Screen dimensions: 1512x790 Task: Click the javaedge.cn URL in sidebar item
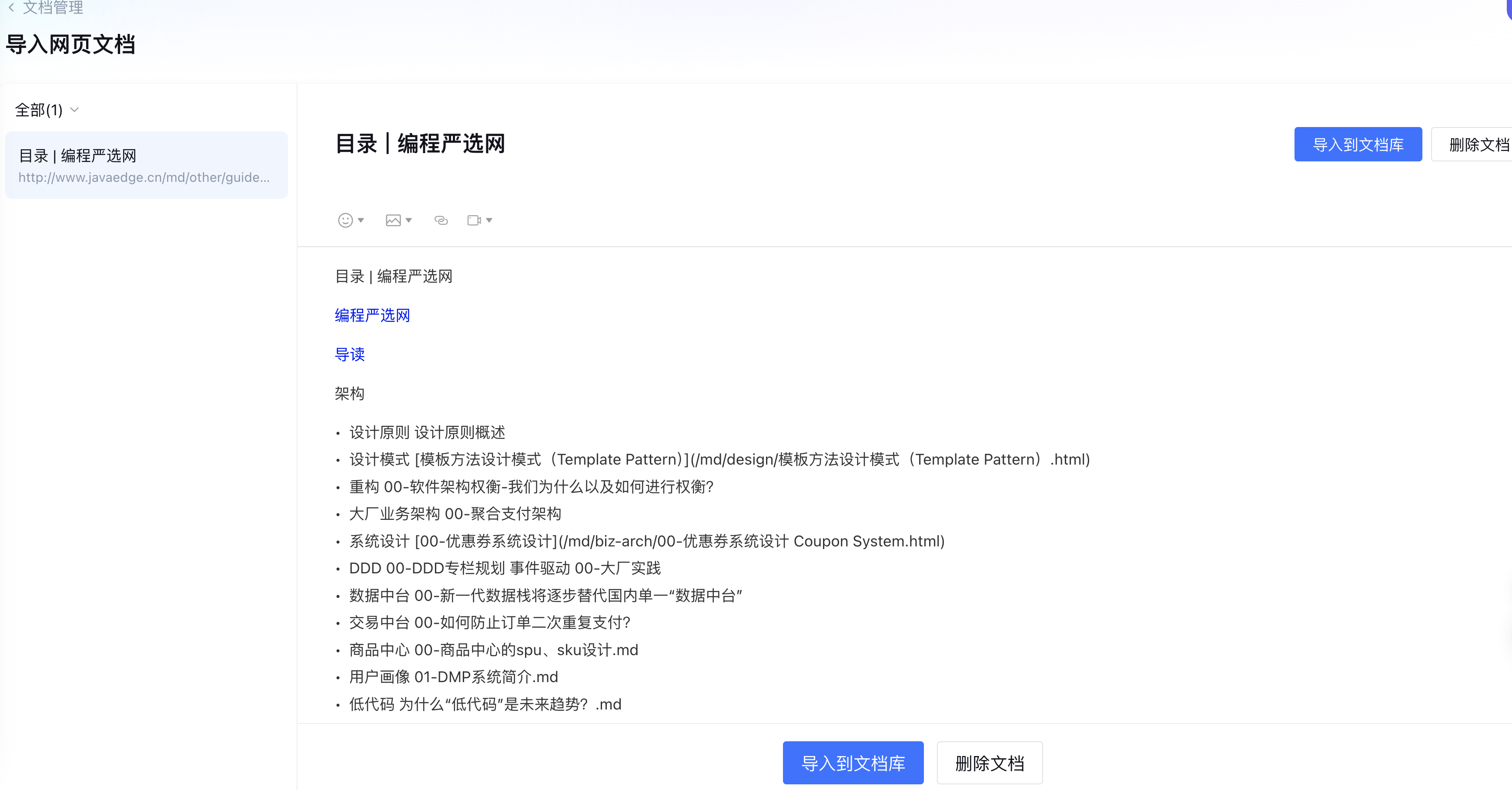click(144, 177)
